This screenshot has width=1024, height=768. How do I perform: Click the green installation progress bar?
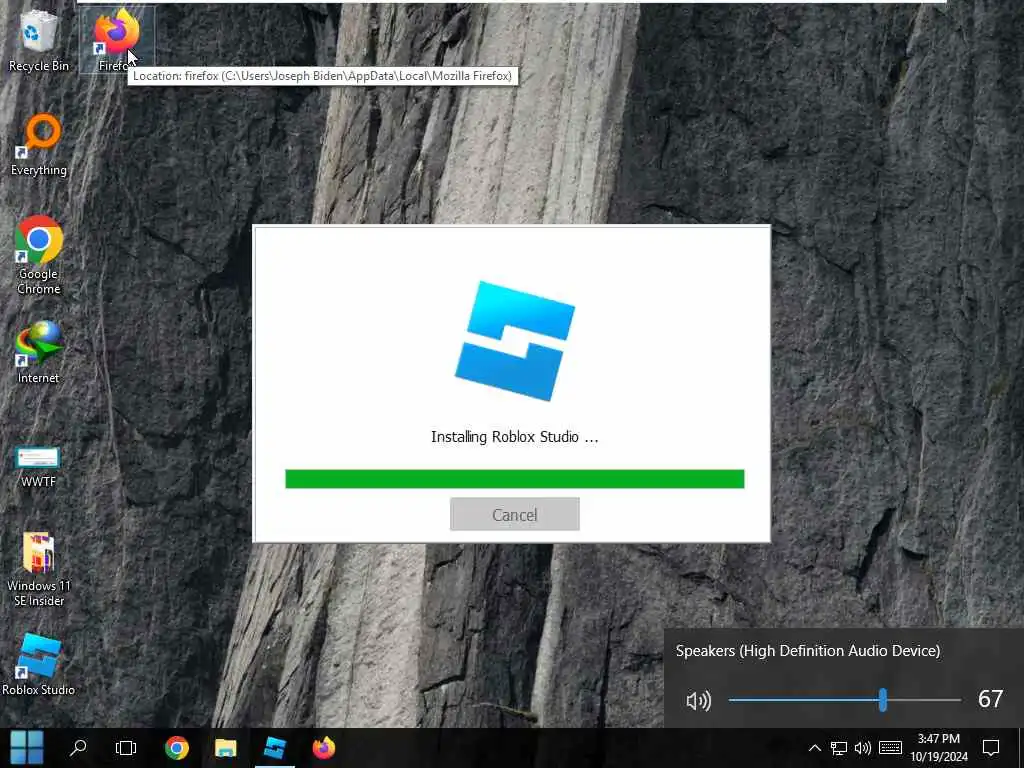point(515,479)
